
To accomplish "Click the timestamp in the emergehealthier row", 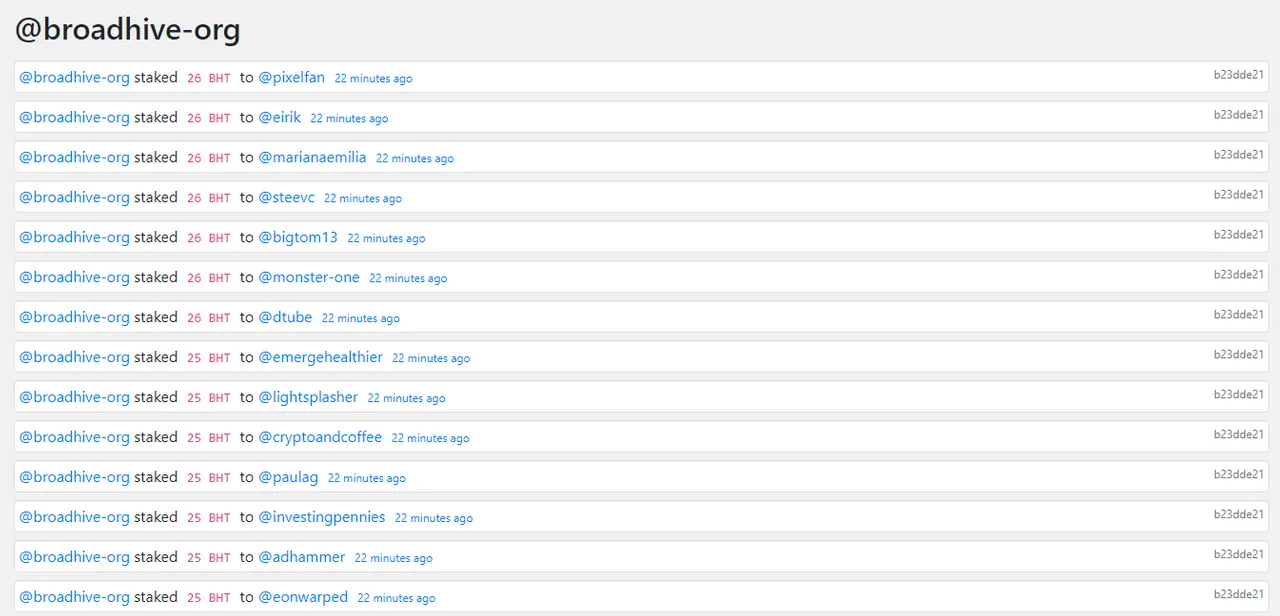I will [x=431, y=358].
